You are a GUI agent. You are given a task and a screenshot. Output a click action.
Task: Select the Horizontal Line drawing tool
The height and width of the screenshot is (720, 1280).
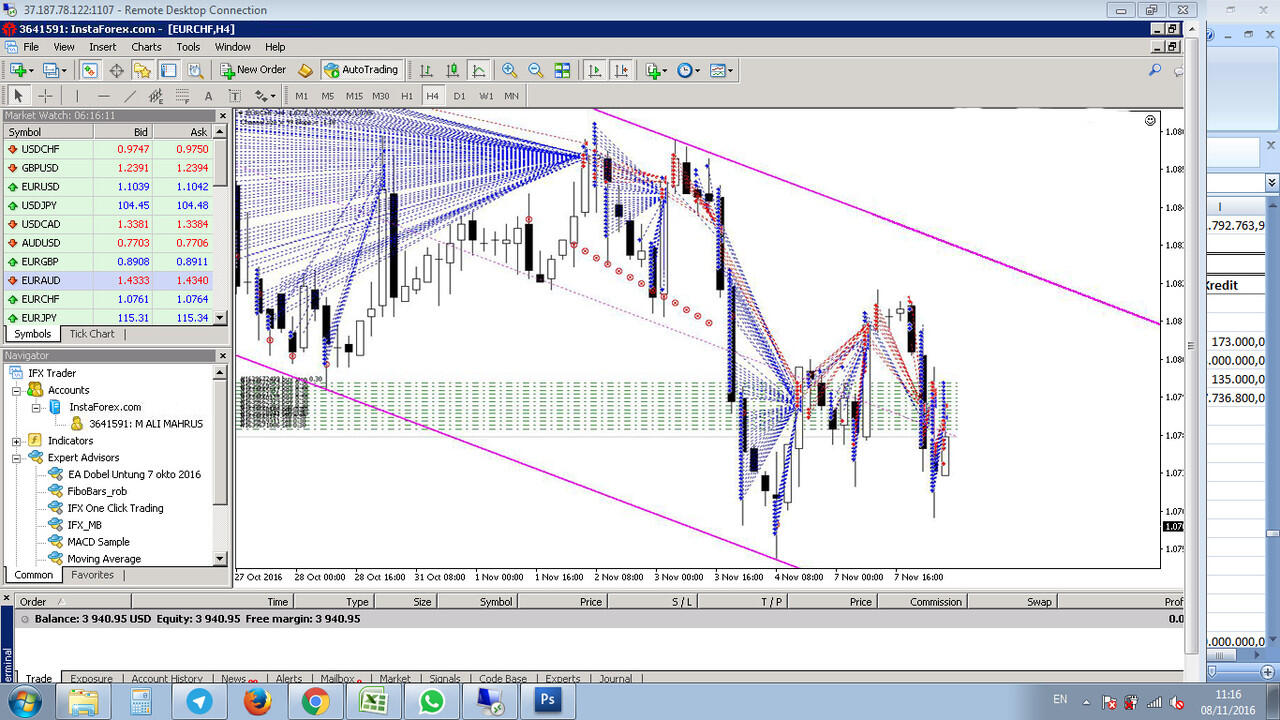pos(103,96)
